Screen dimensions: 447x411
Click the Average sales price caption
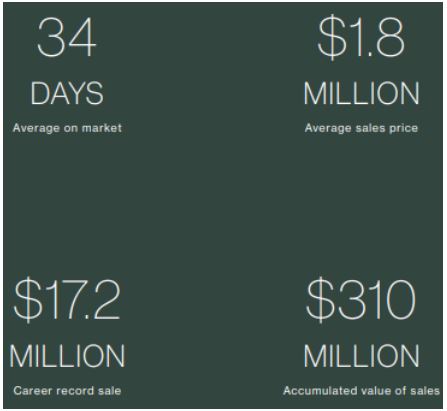coord(361,128)
